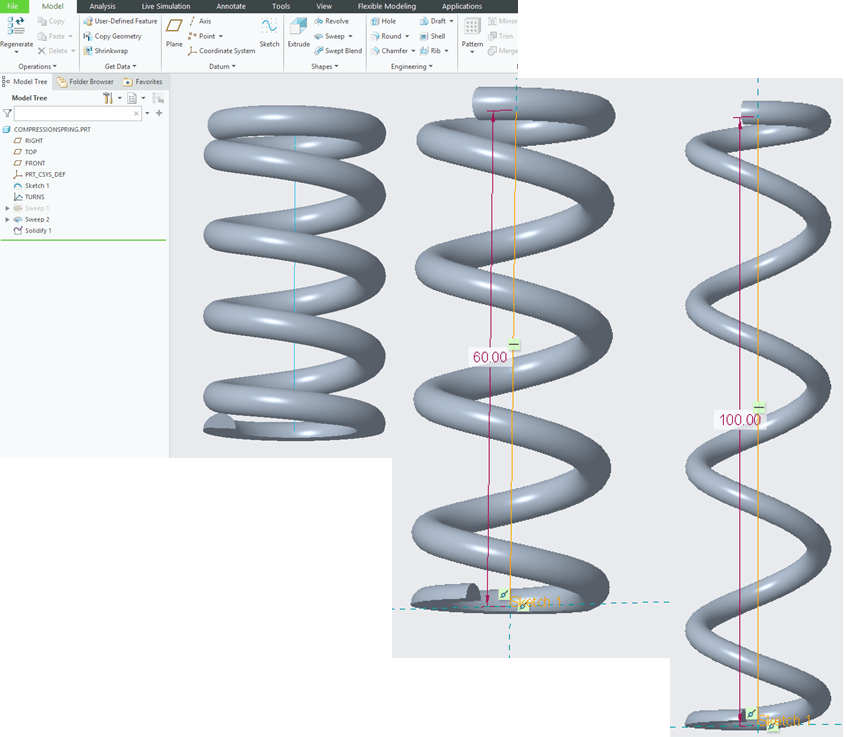
Task: Expand the Sweep 2 tree node
Action: 7,219
